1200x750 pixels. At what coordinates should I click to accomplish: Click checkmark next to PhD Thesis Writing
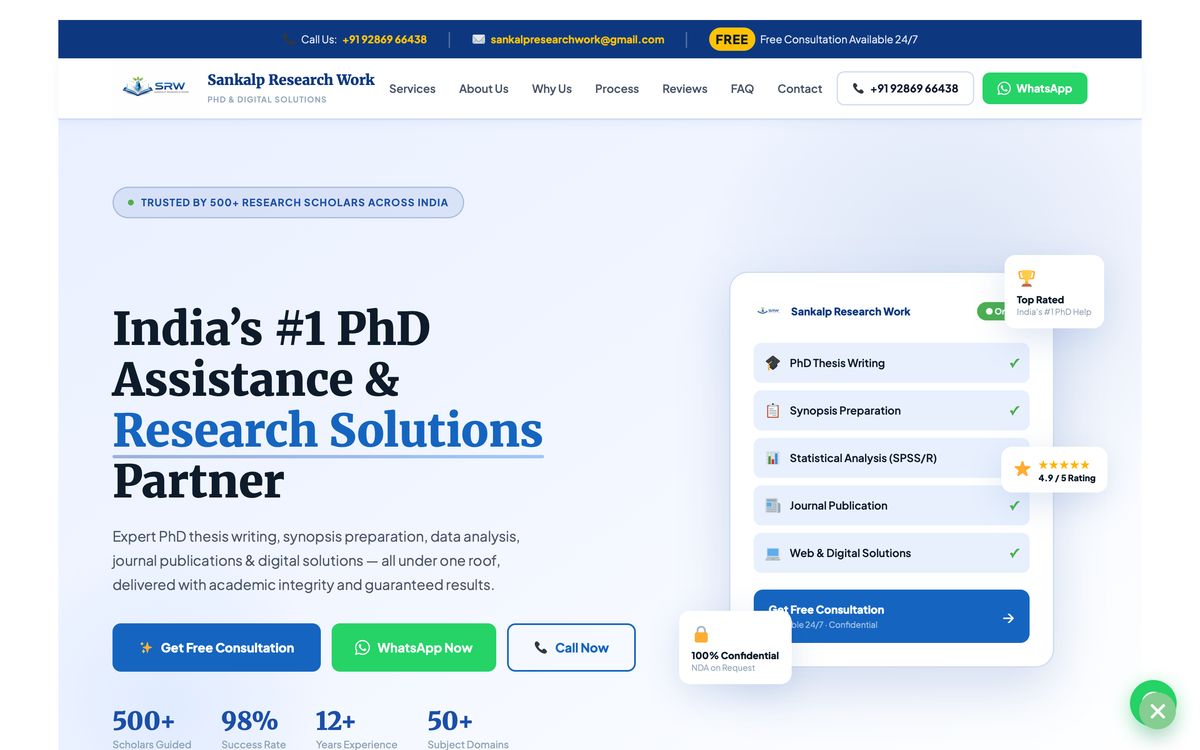(1014, 363)
